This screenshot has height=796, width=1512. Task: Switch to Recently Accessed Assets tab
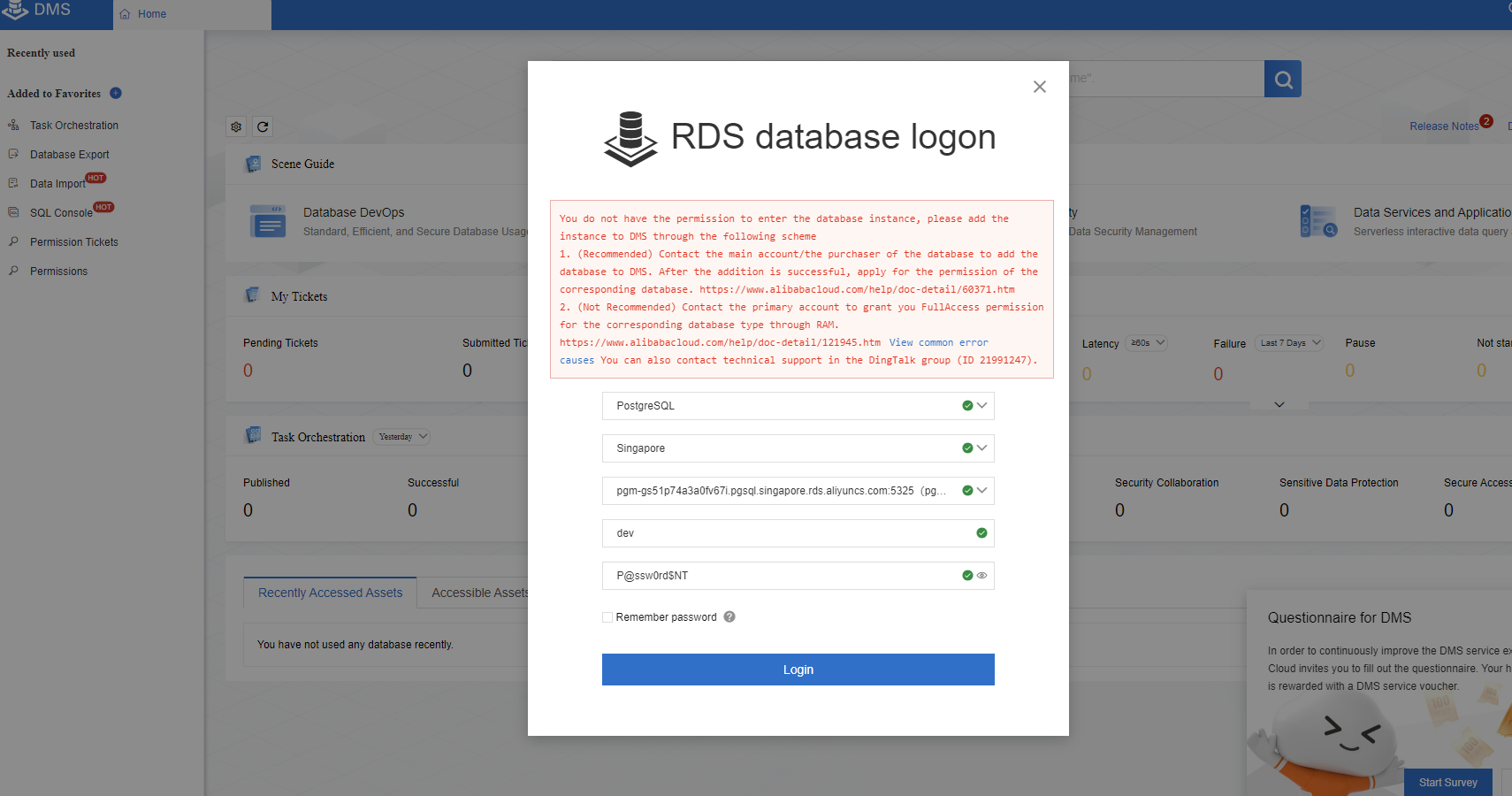[331, 593]
